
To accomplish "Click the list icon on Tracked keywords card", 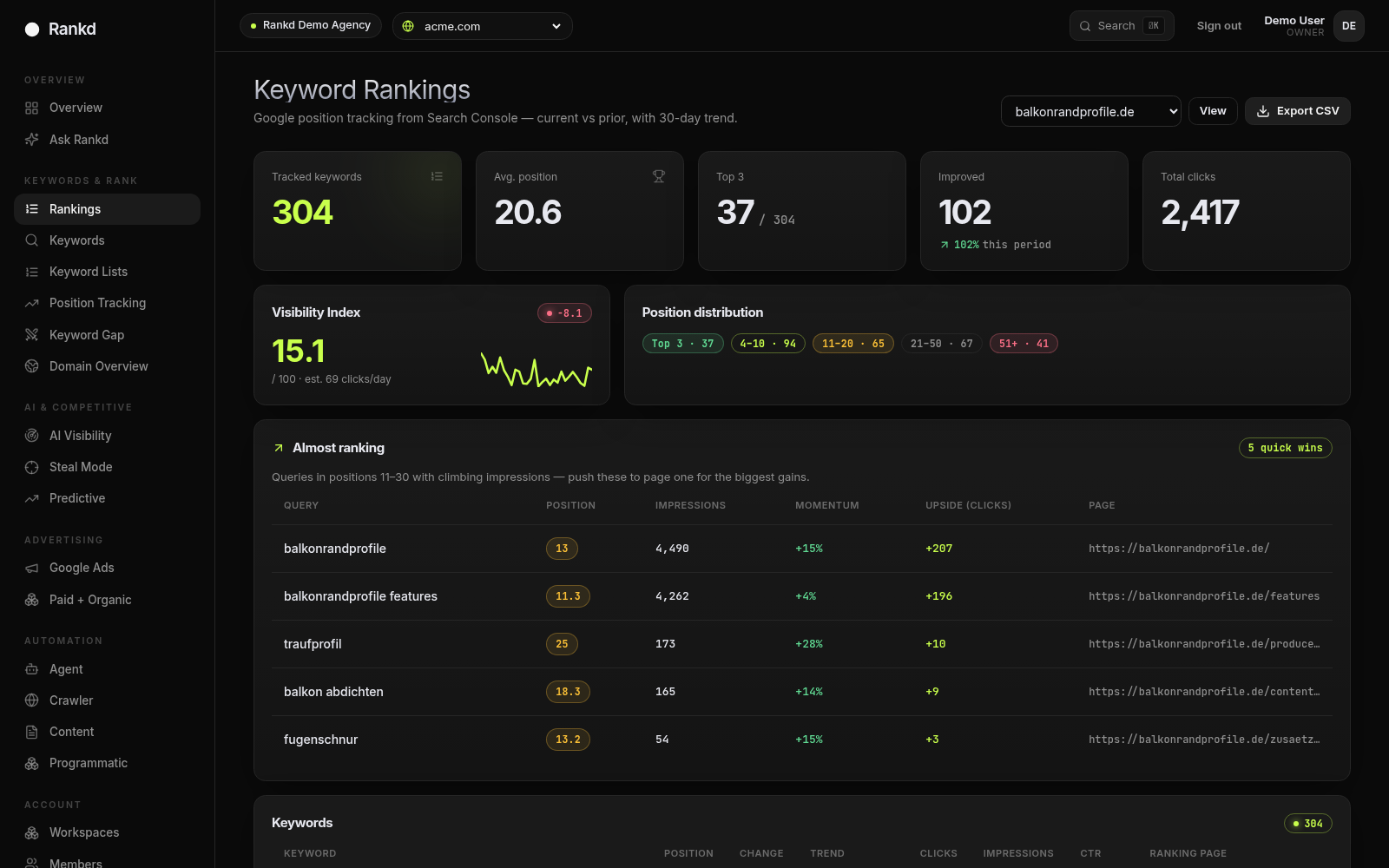I will pyautogui.click(x=437, y=176).
